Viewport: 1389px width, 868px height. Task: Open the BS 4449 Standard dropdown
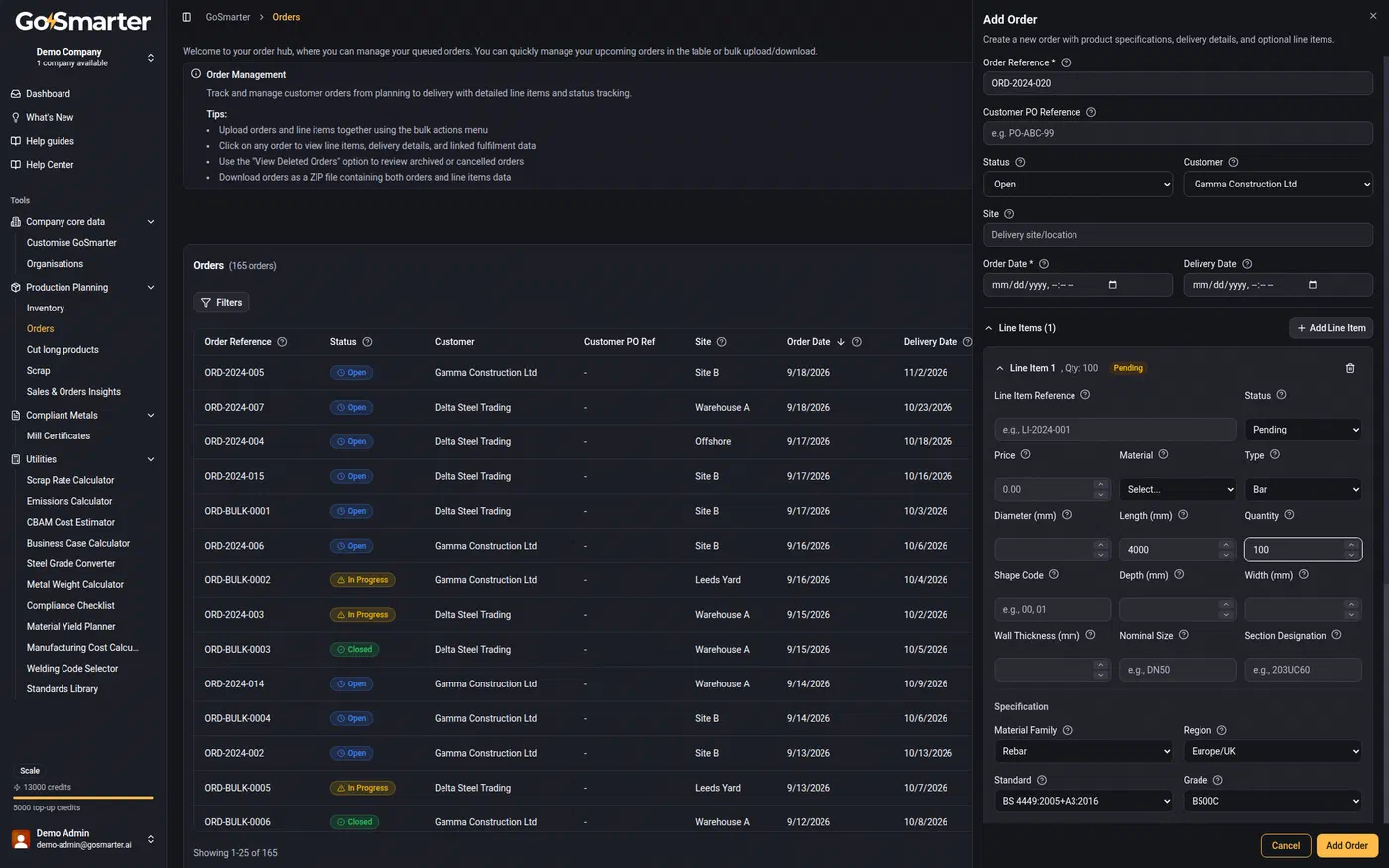[1083, 801]
